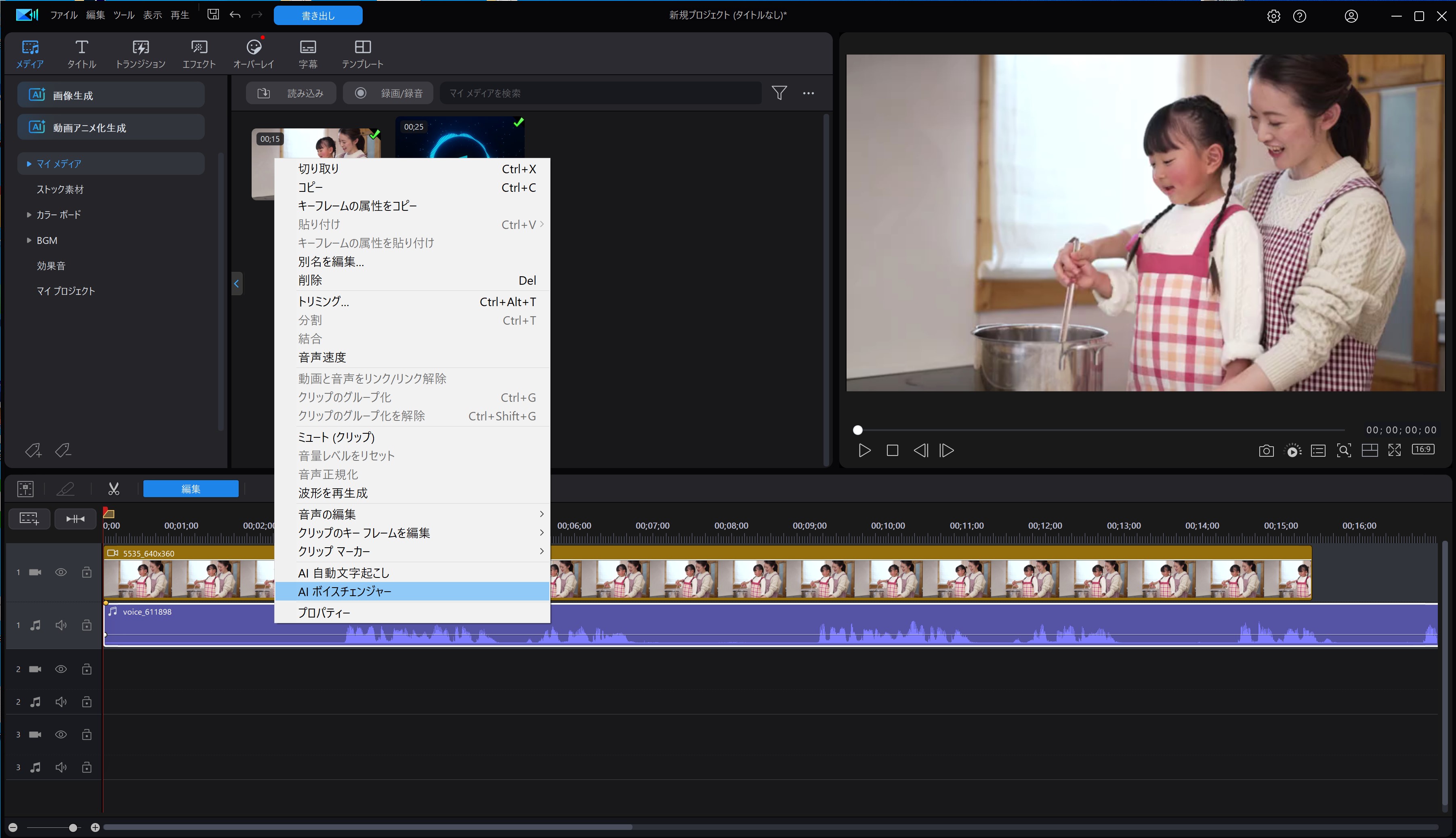Image resolution: width=1456 pixels, height=838 pixels.
Task: Adjust the timeline zoom slider
Action: click(x=73, y=827)
